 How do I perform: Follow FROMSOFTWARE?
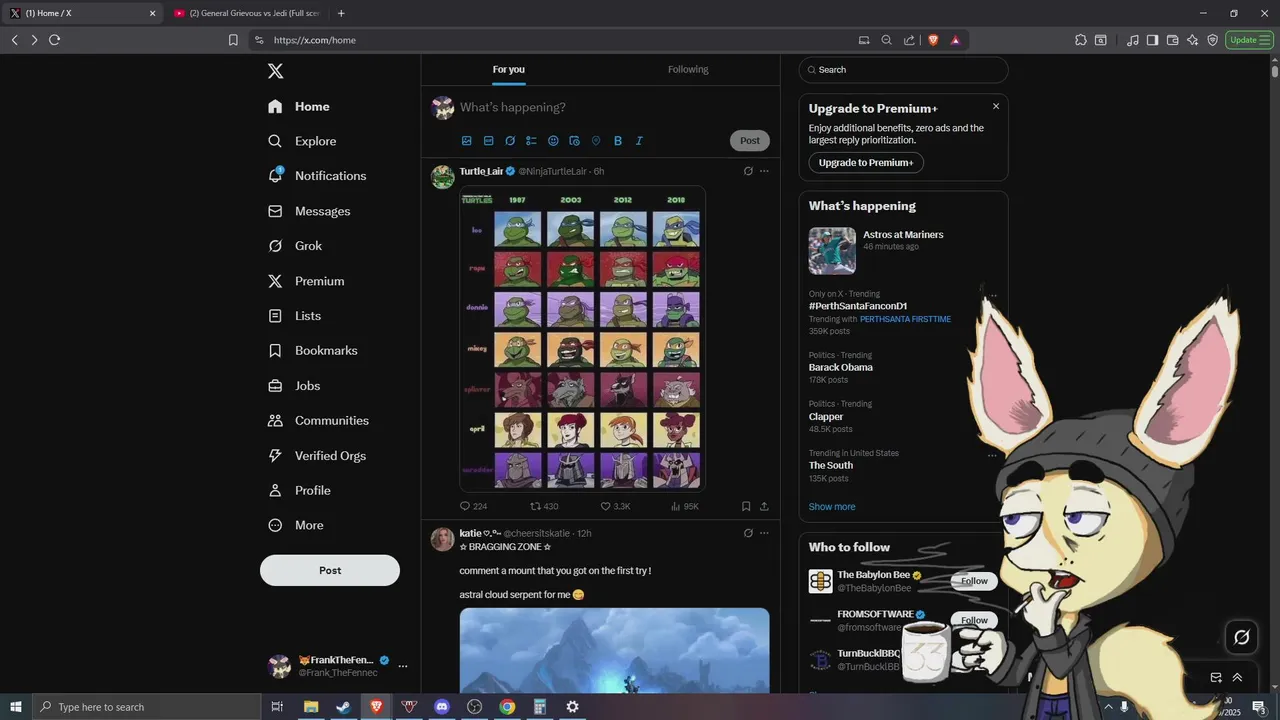974,620
